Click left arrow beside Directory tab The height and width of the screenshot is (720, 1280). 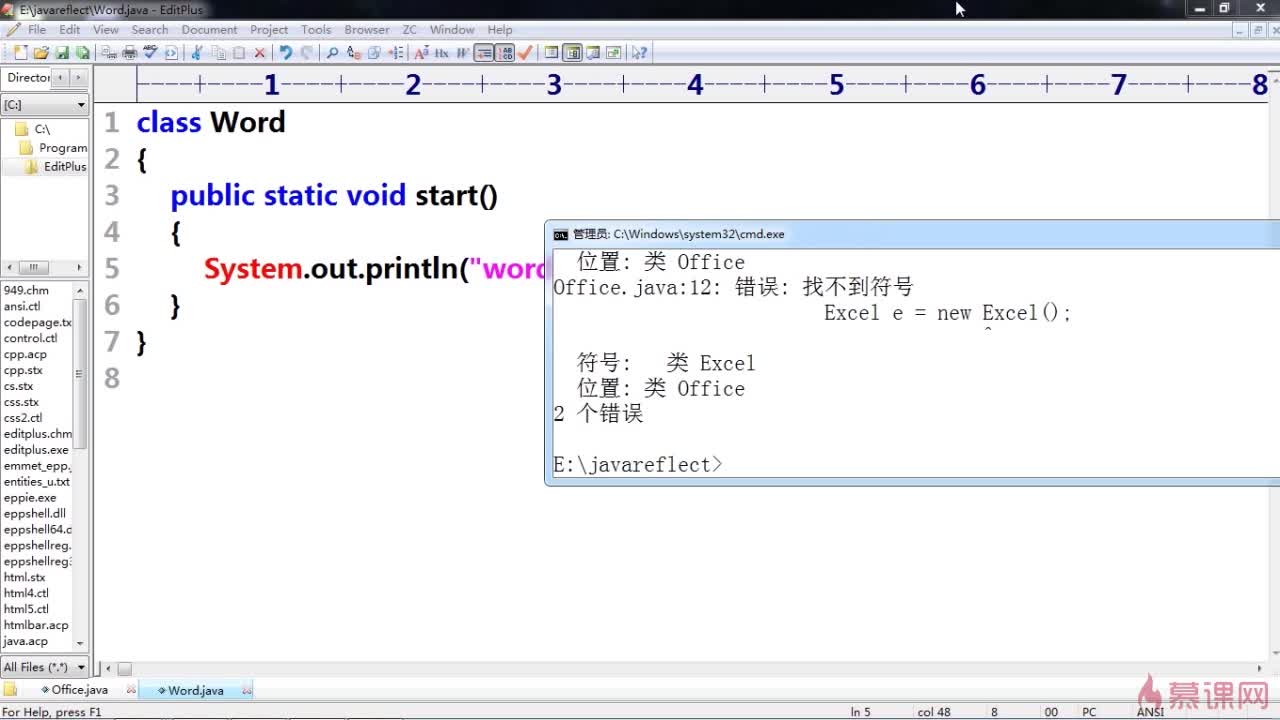click(x=61, y=77)
